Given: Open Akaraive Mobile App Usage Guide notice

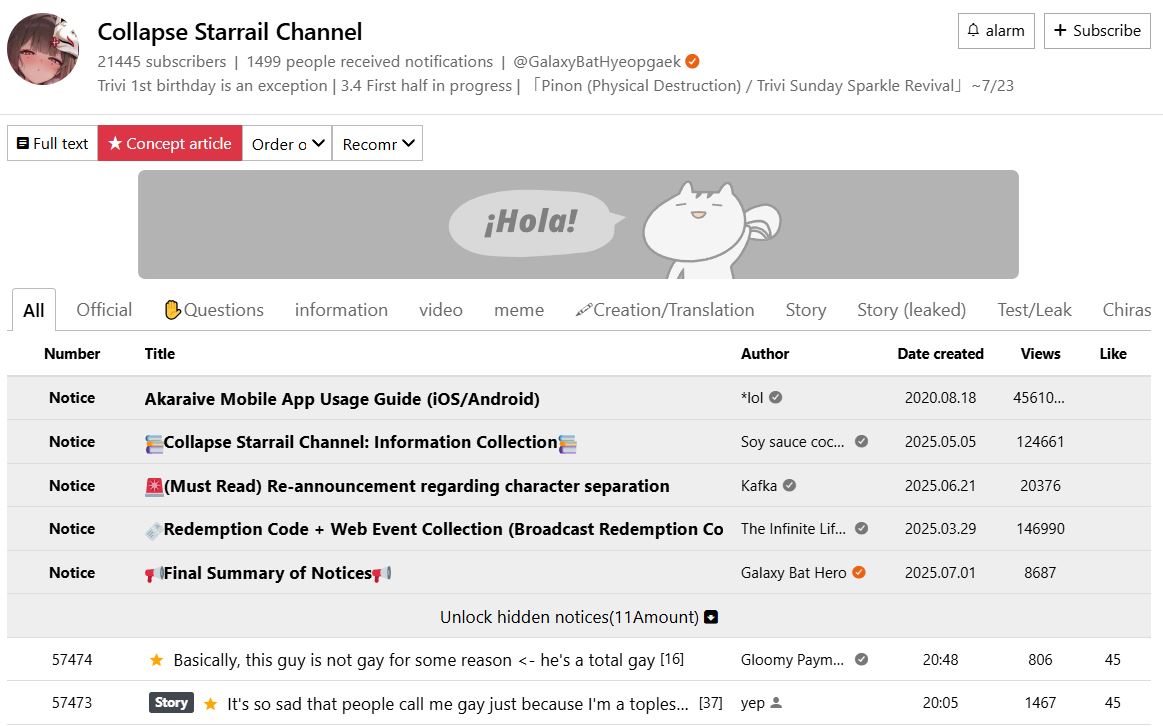Looking at the screenshot, I should (342, 398).
